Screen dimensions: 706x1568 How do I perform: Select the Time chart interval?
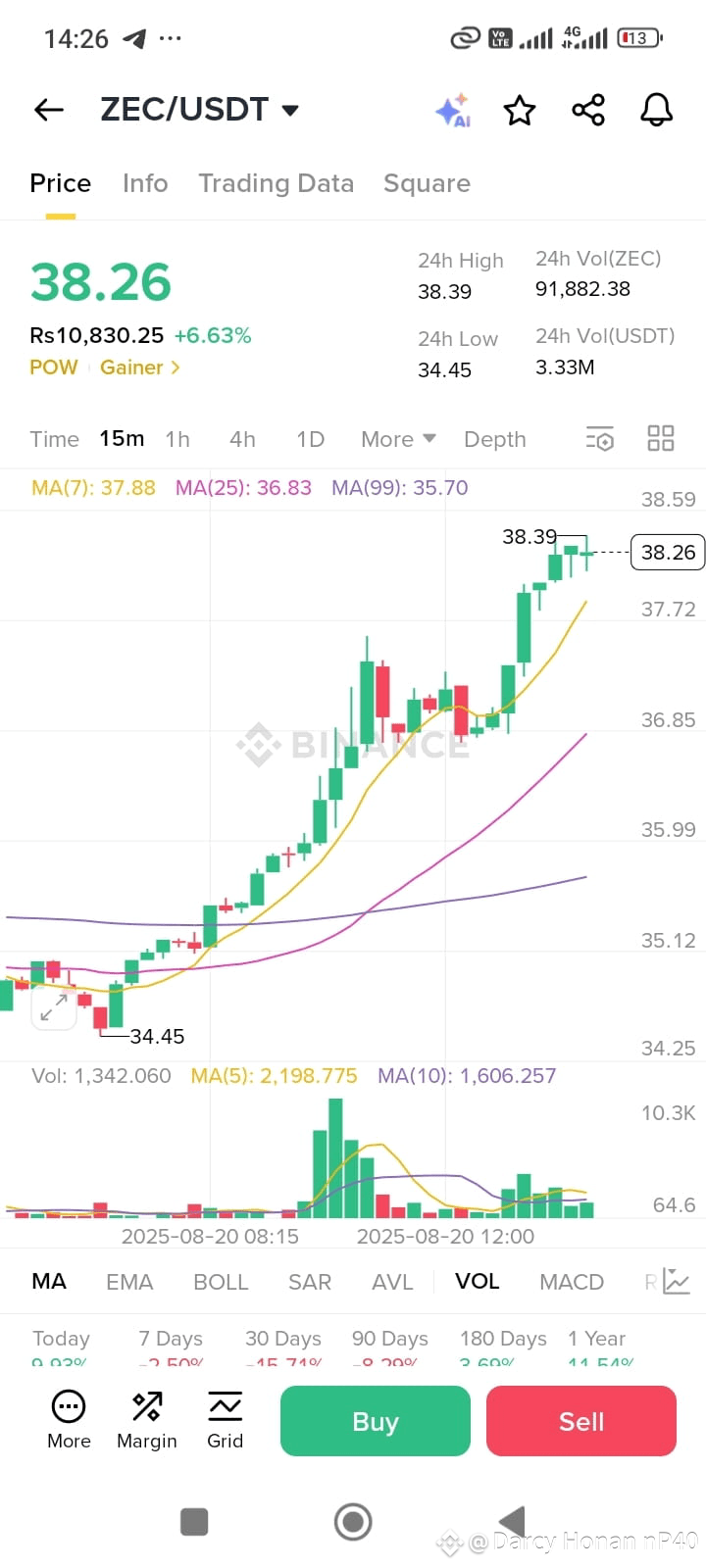click(x=54, y=439)
